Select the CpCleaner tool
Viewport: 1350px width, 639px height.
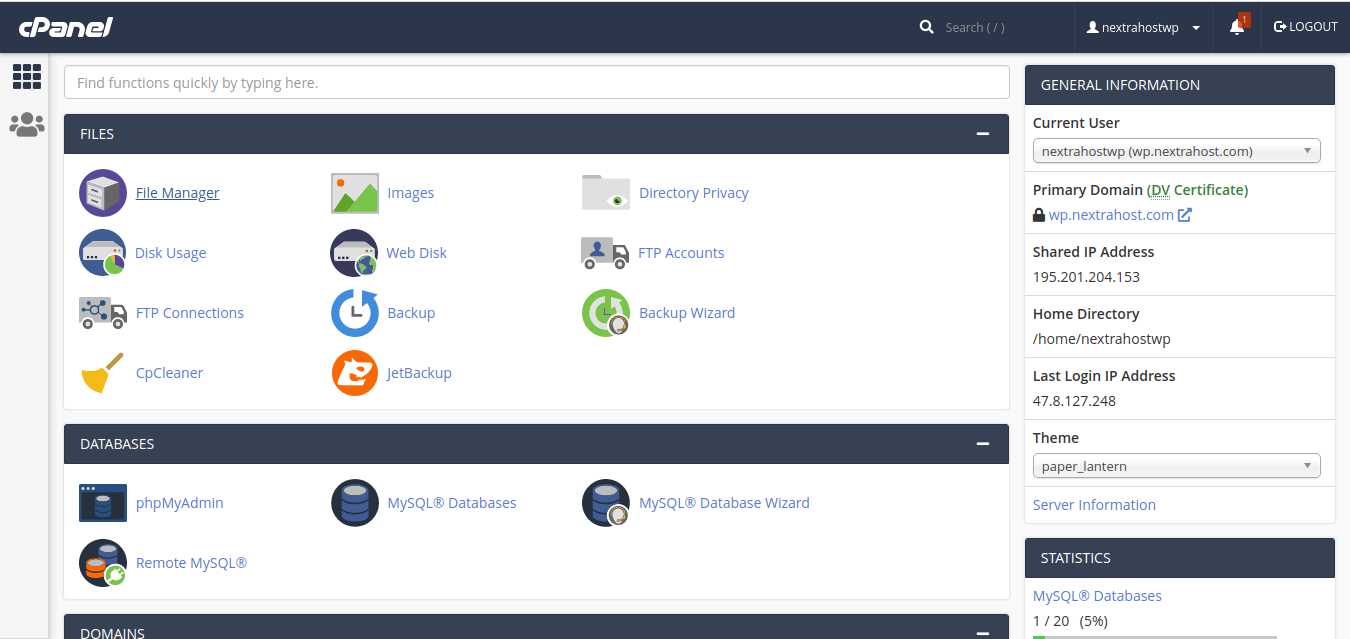click(x=168, y=372)
